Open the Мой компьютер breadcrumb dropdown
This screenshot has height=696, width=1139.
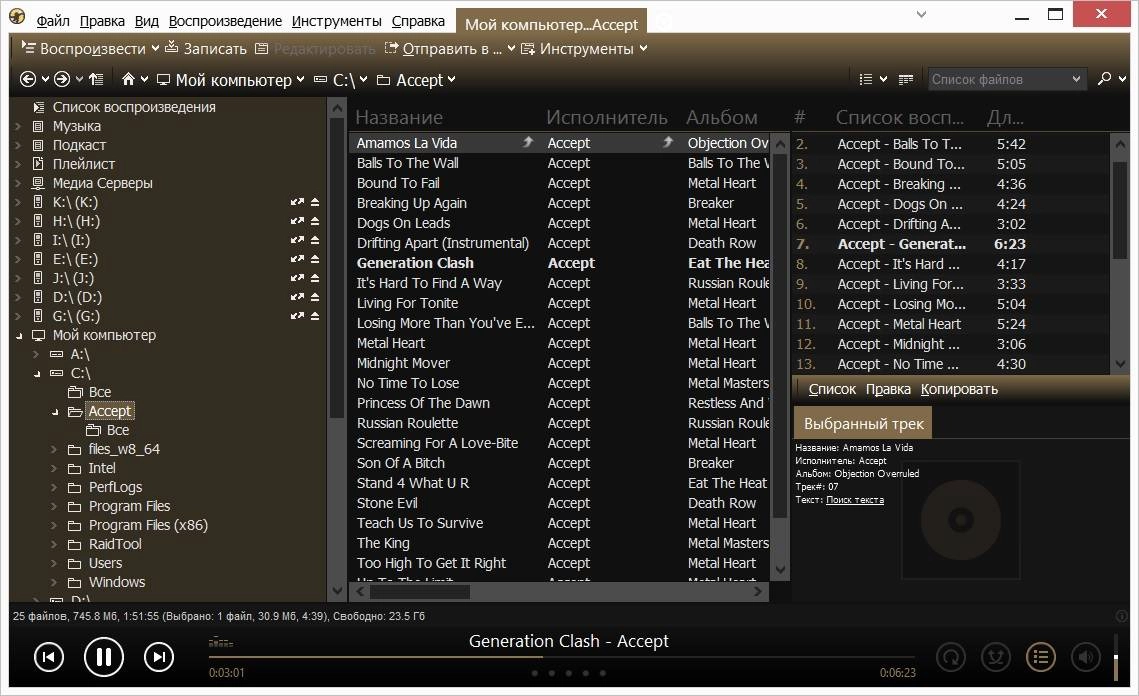pyautogui.click(x=300, y=79)
